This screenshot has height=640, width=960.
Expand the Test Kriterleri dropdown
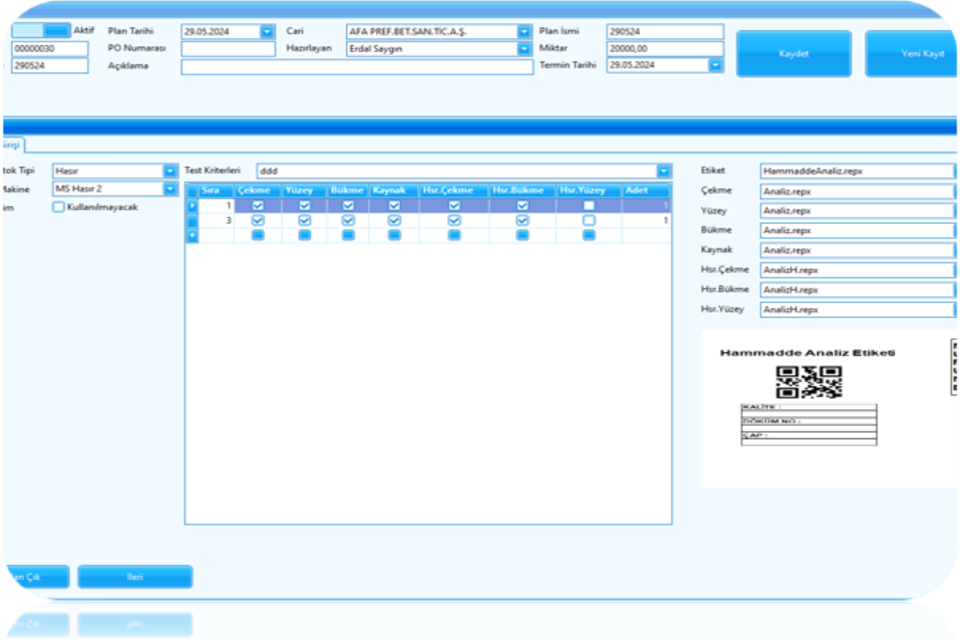pyautogui.click(x=663, y=171)
